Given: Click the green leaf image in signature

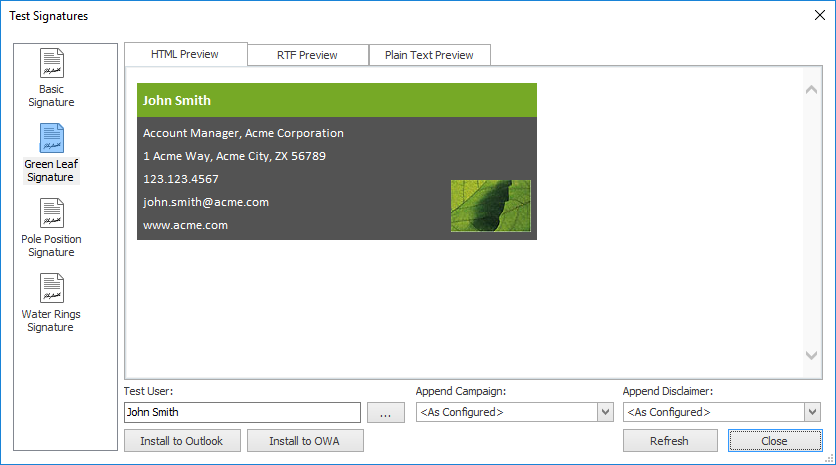Looking at the screenshot, I should [491, 206].
